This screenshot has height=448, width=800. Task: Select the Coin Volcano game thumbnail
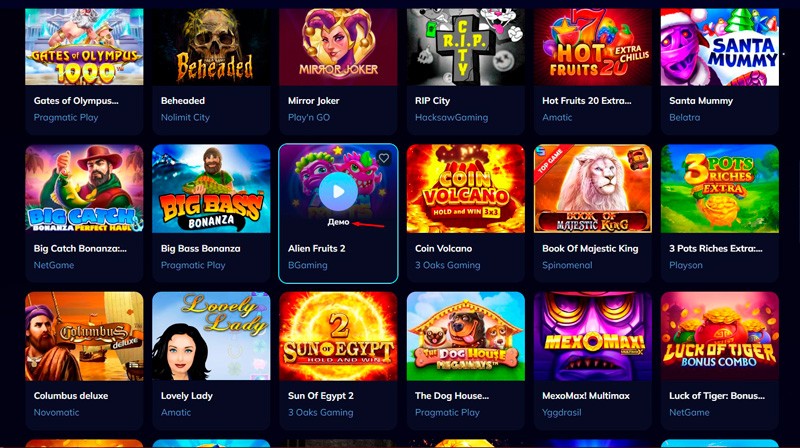coord(466,189)
